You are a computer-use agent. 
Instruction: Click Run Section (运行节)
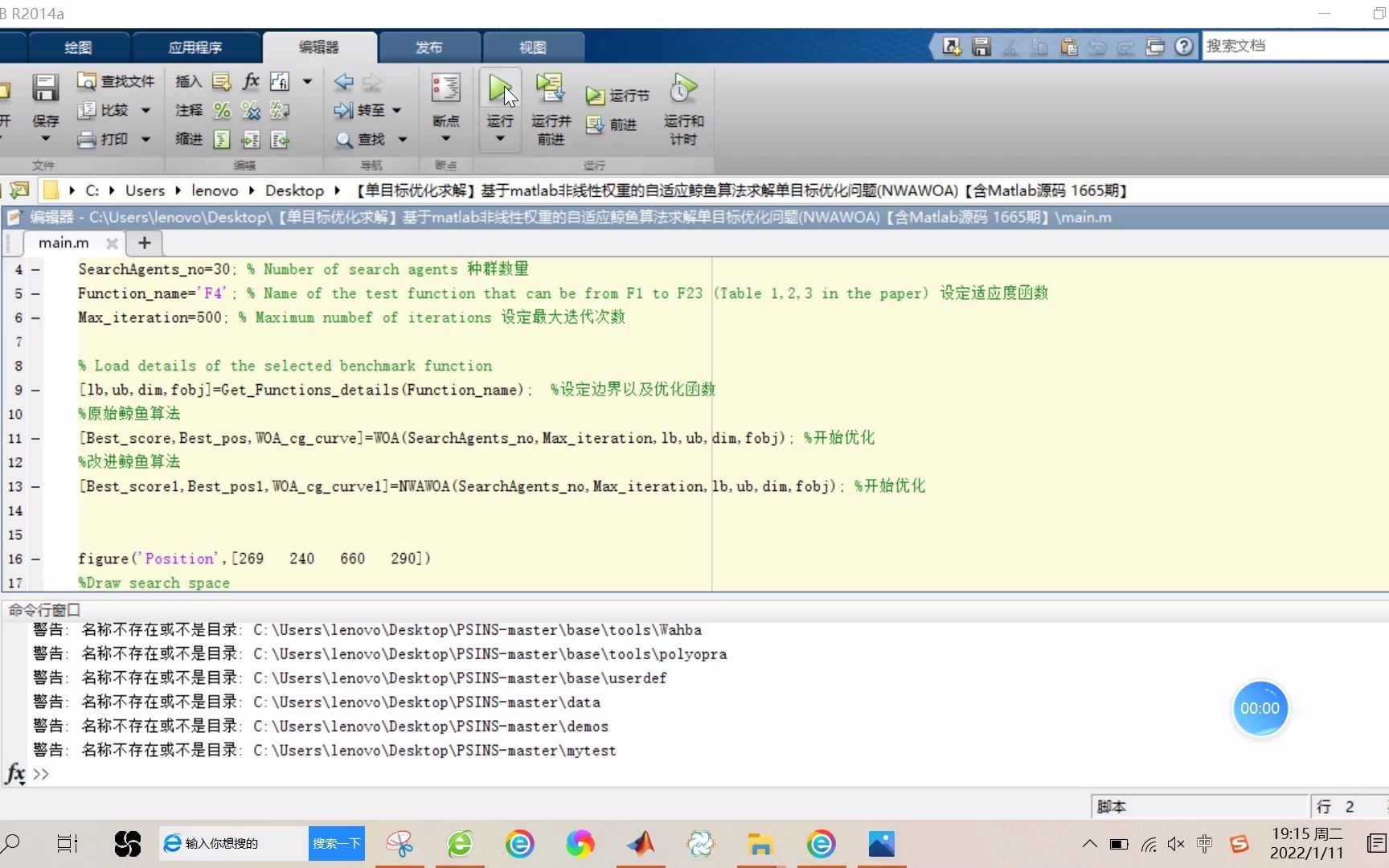tap(617, 96)
